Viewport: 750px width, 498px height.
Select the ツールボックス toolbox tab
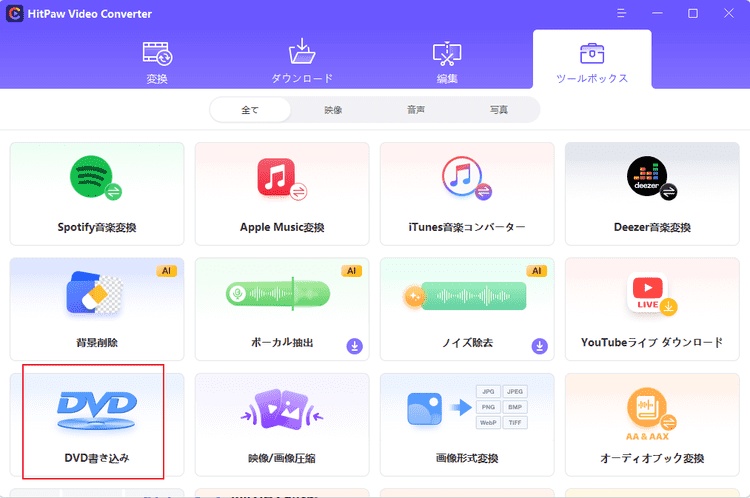click(592, 60)
